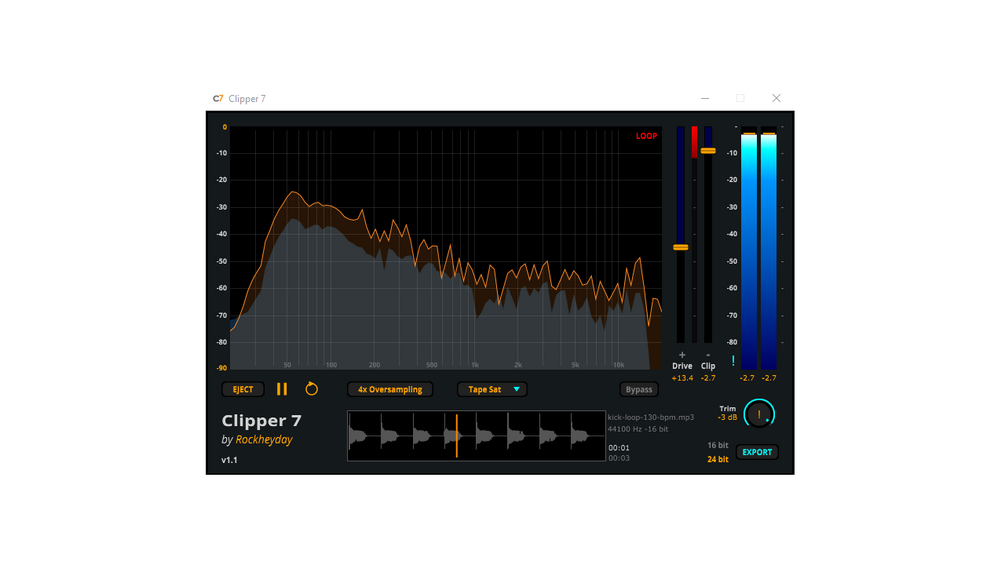
Task: Click the Clip value -2.7
Action: pyautogui.click(x=708, y=378)
